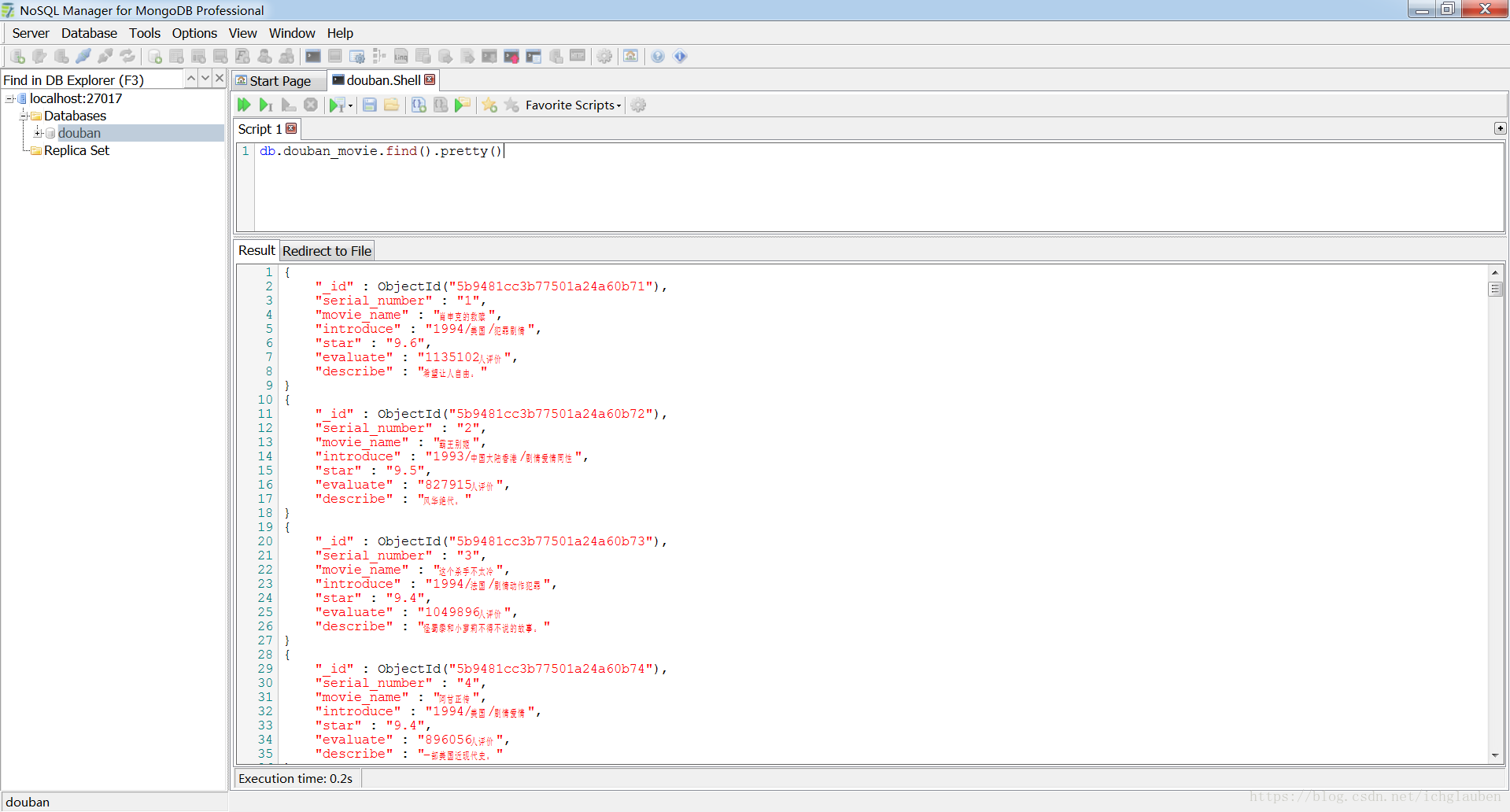Image resolution: width=1510 pixels, height=812 pixels.
Task: Load a script using the open folder icon
Action: 391,105
